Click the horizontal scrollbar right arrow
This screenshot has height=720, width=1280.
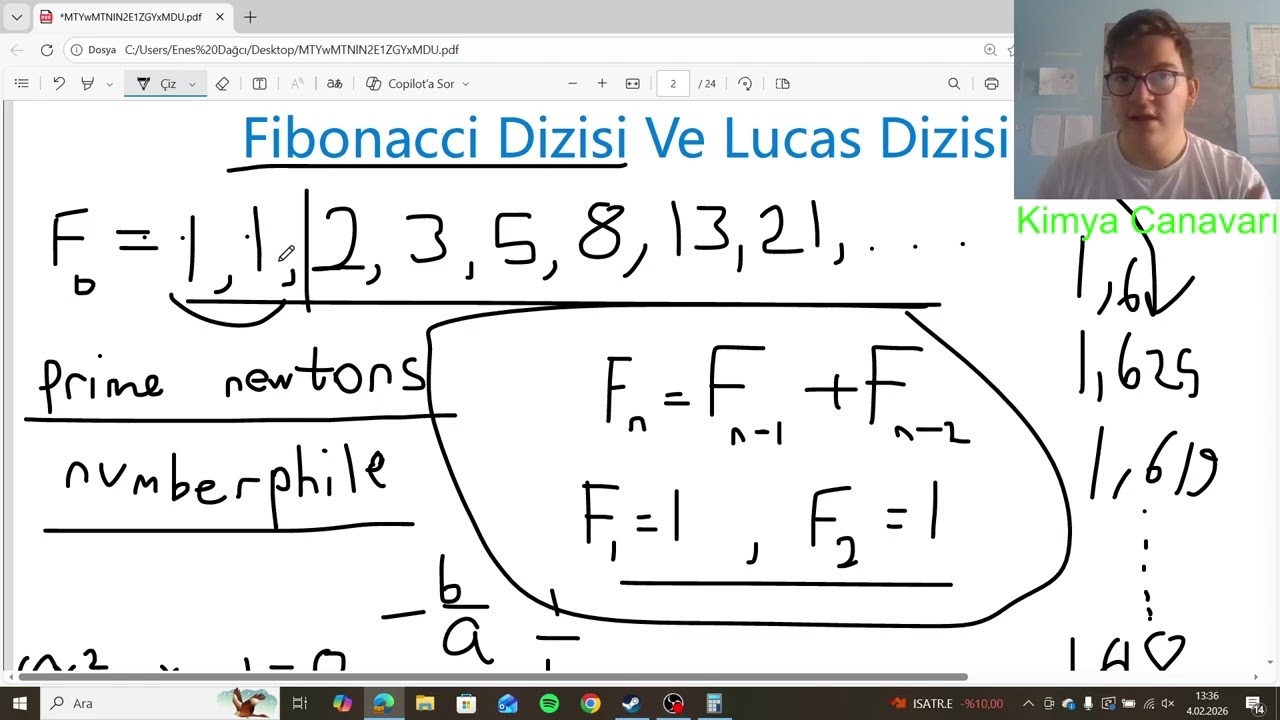1255,677
